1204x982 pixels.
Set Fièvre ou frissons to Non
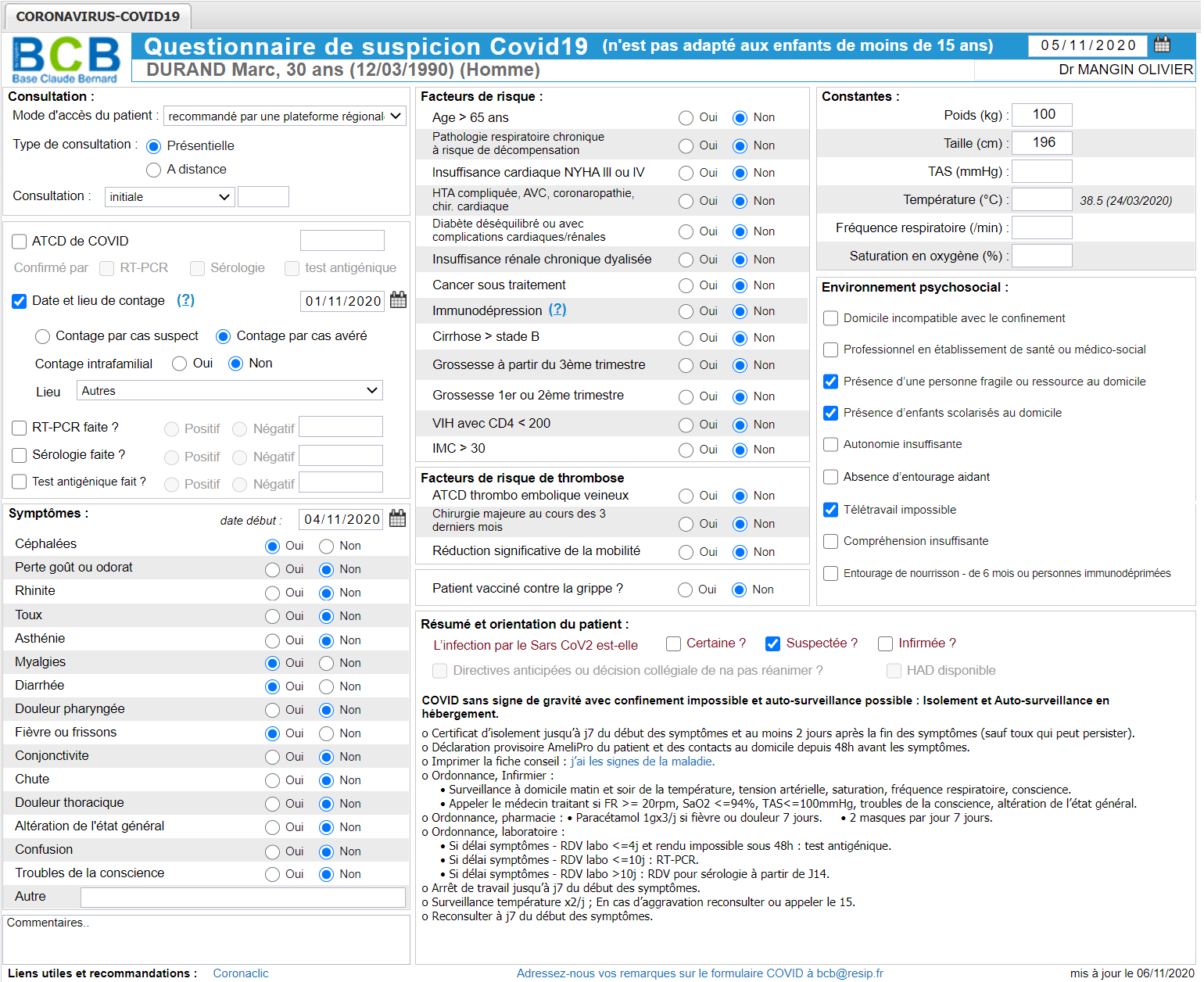[x=326, y=733]
